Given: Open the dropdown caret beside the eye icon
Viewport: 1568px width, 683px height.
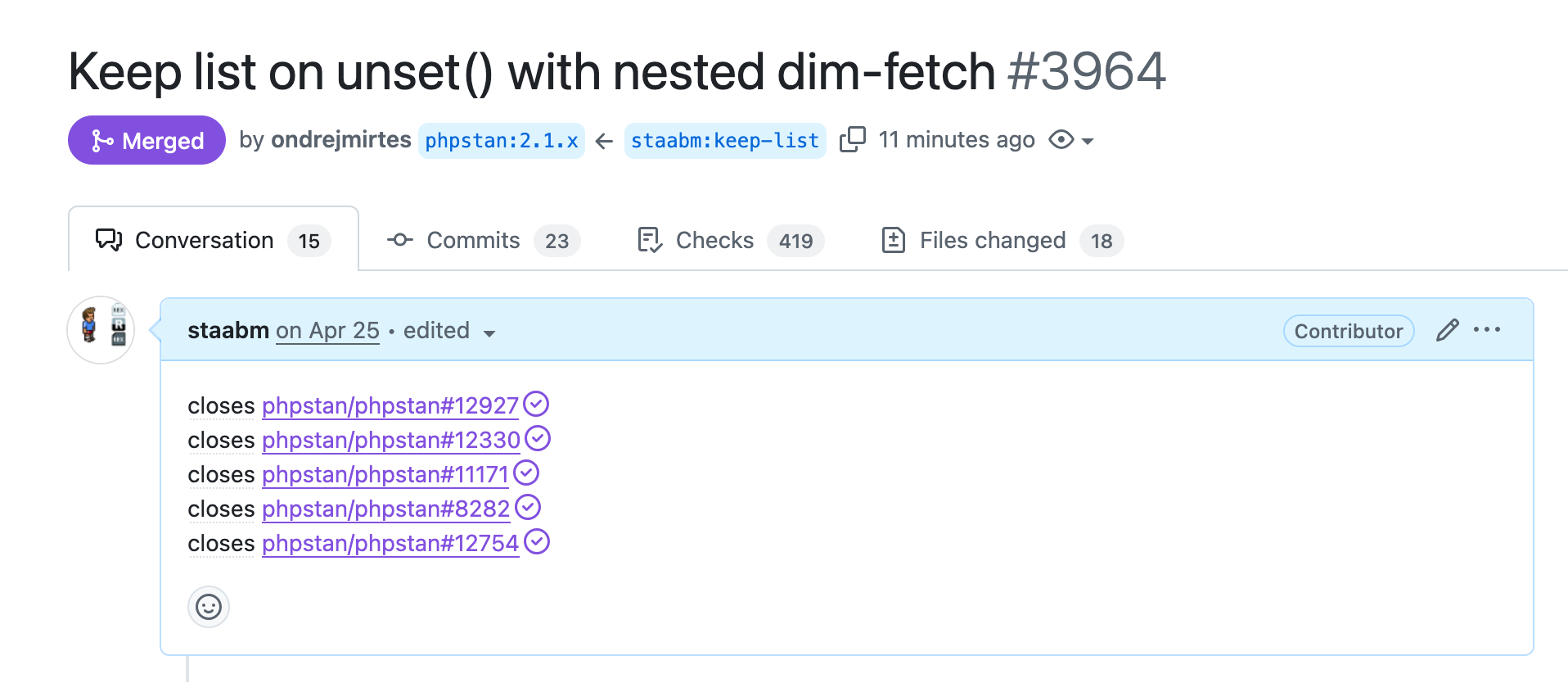Looking at the screenshot, I should point(1088,142).
